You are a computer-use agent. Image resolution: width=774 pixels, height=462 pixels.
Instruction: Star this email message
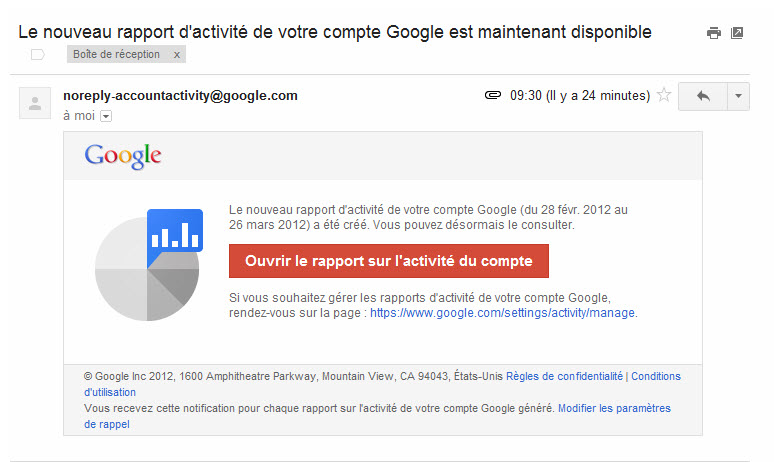[664, 96]
